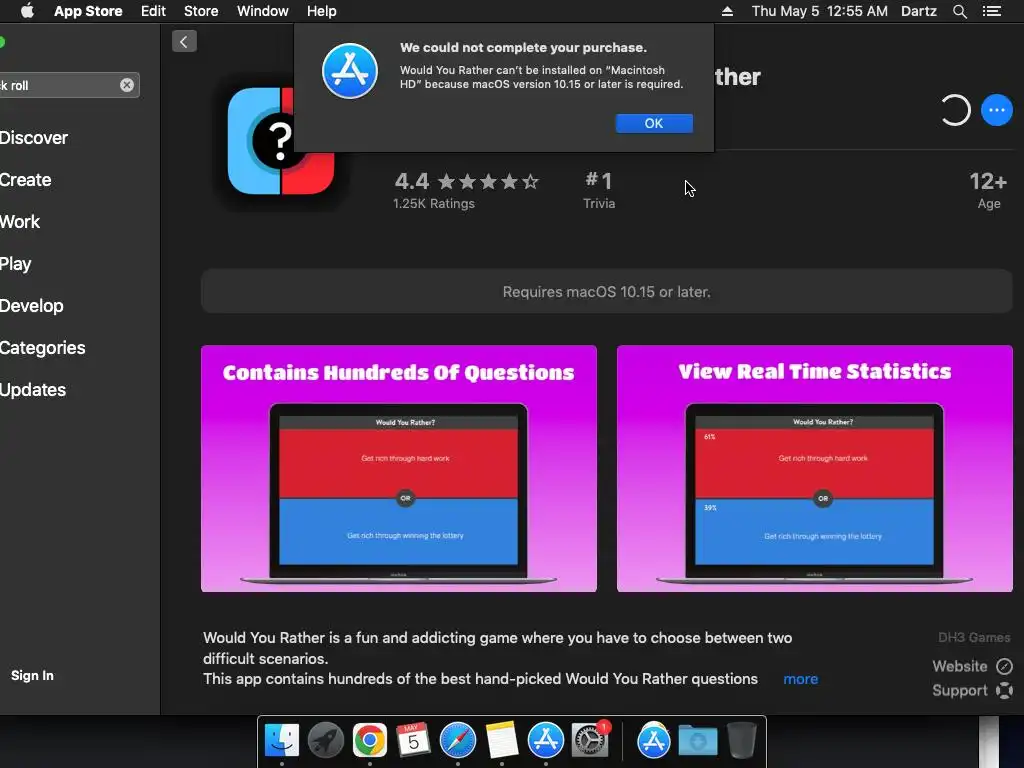Open Google Chrome from the Dock
The image size is (1024, 768).
click(x=370, y=741)
